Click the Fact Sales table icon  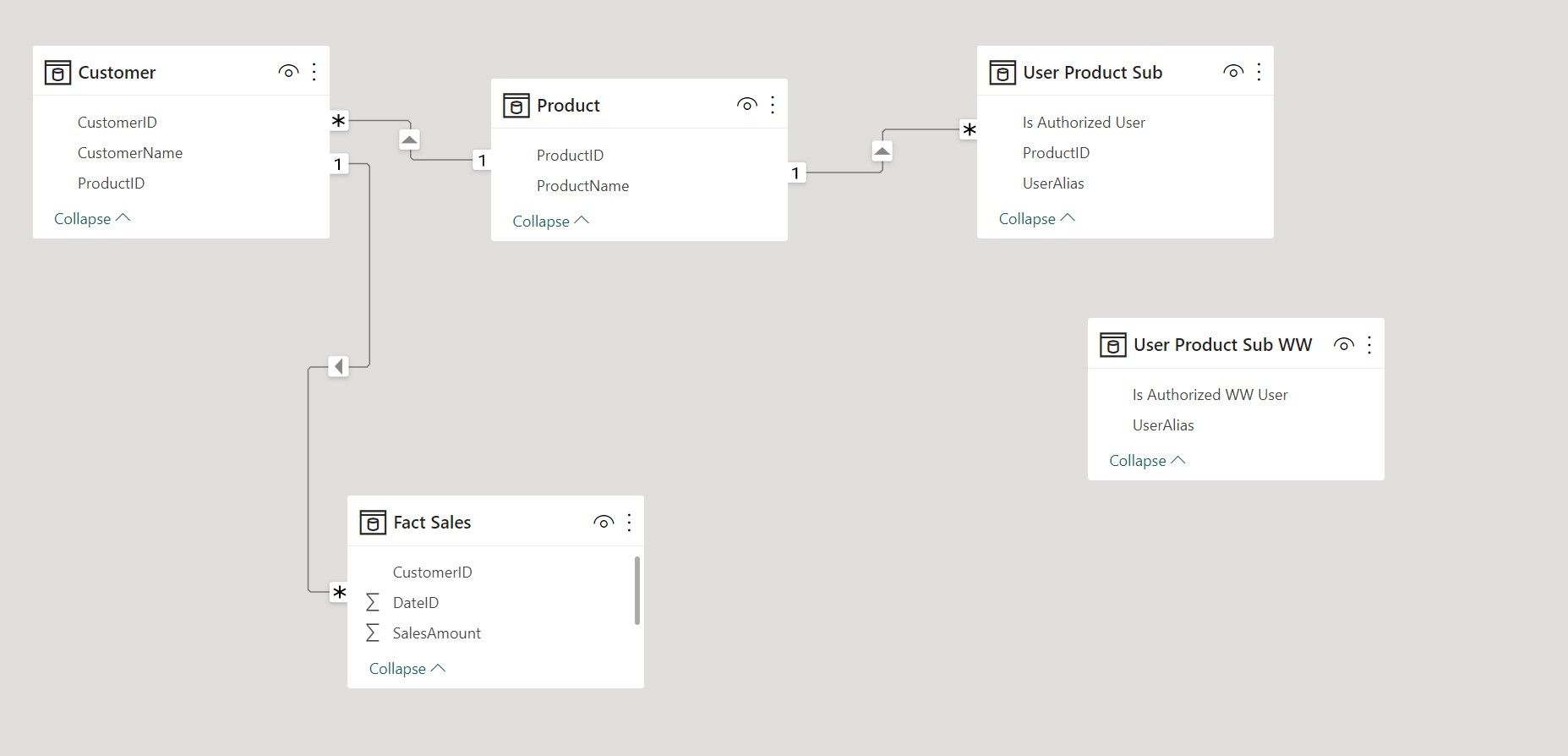[x=373, y=523]
